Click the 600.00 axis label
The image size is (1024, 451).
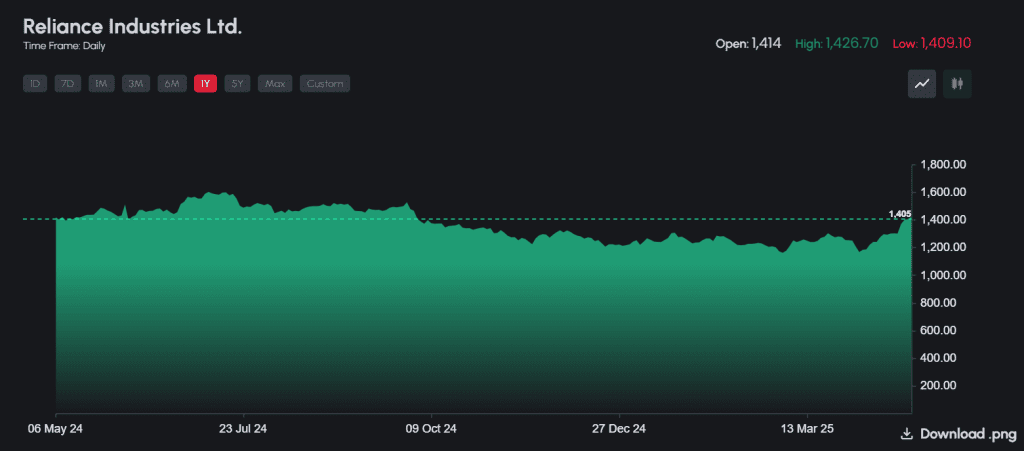(x=938, y=330)
